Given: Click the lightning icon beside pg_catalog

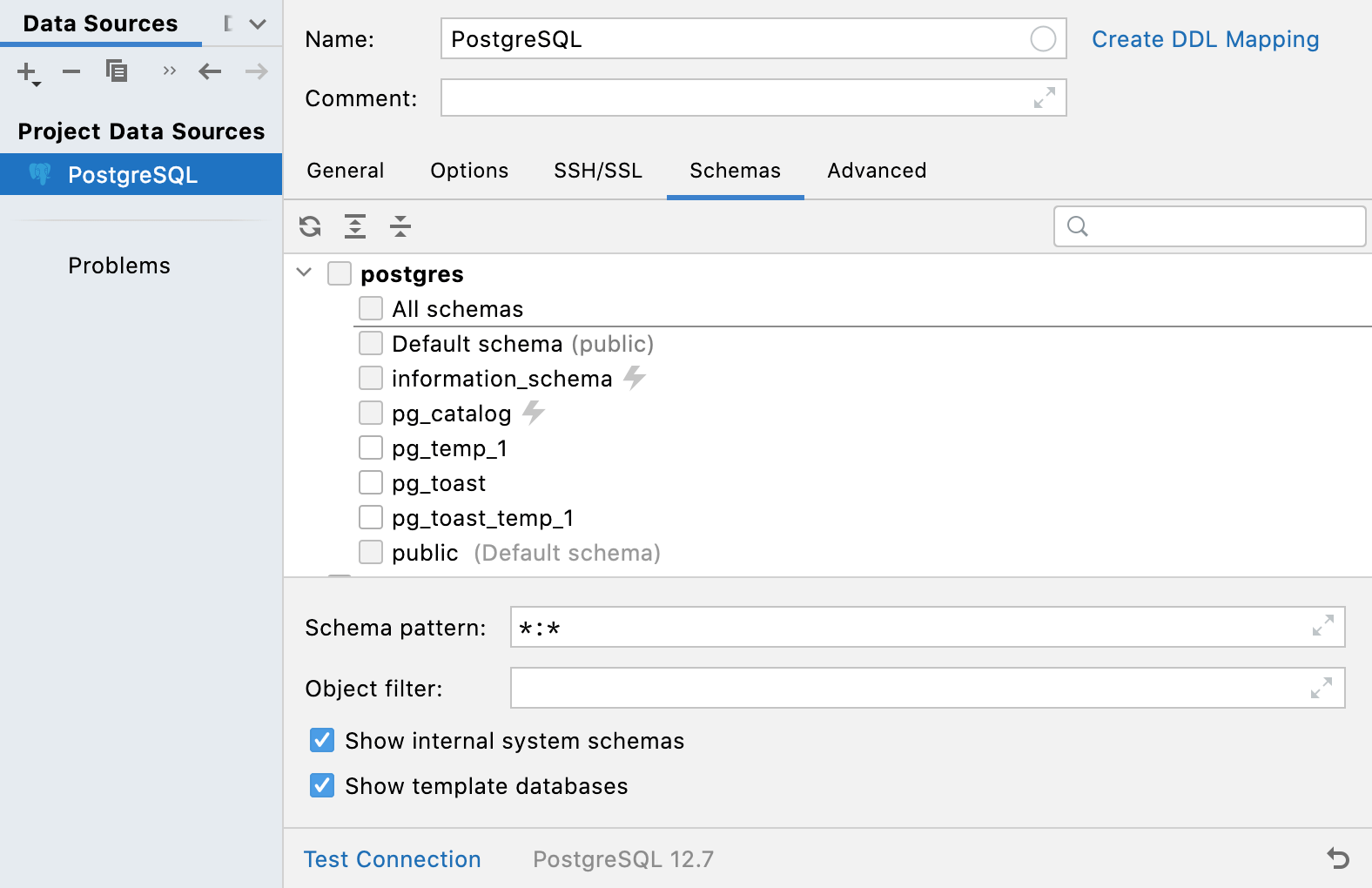Looking at the screenshot, I should [x=534, y=412].
